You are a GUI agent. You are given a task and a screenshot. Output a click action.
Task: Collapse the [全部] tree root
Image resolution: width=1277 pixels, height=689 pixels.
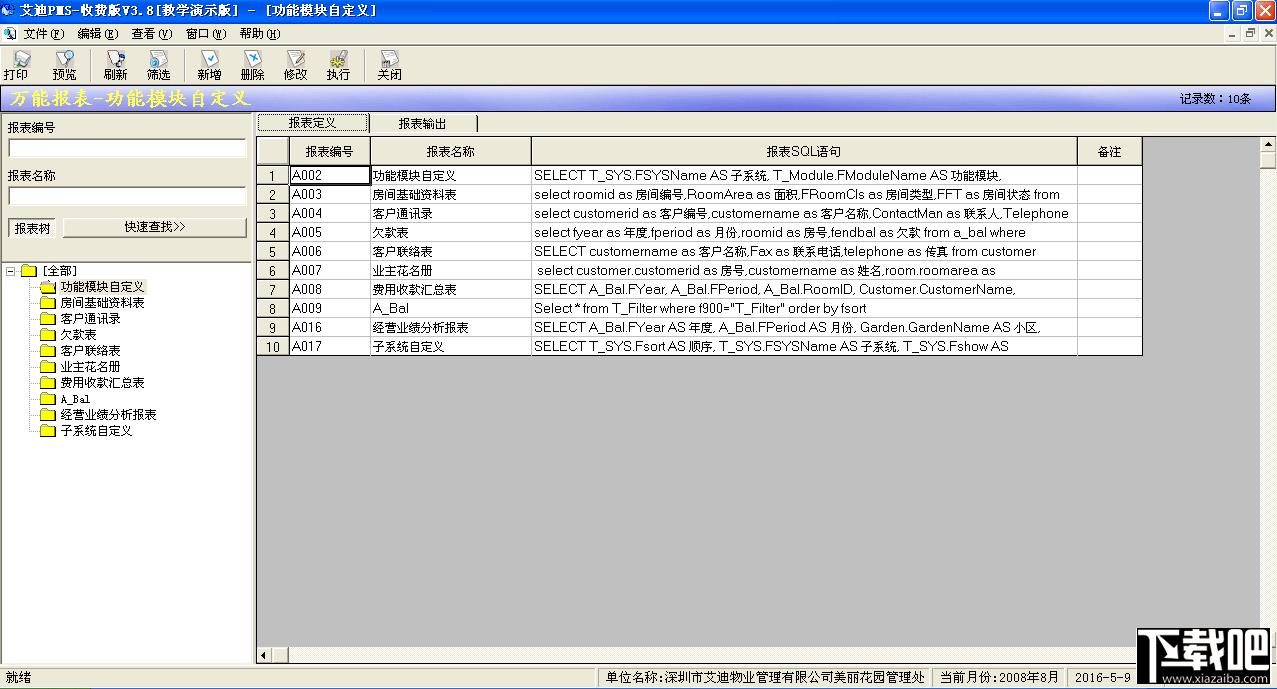pos(10,271)
